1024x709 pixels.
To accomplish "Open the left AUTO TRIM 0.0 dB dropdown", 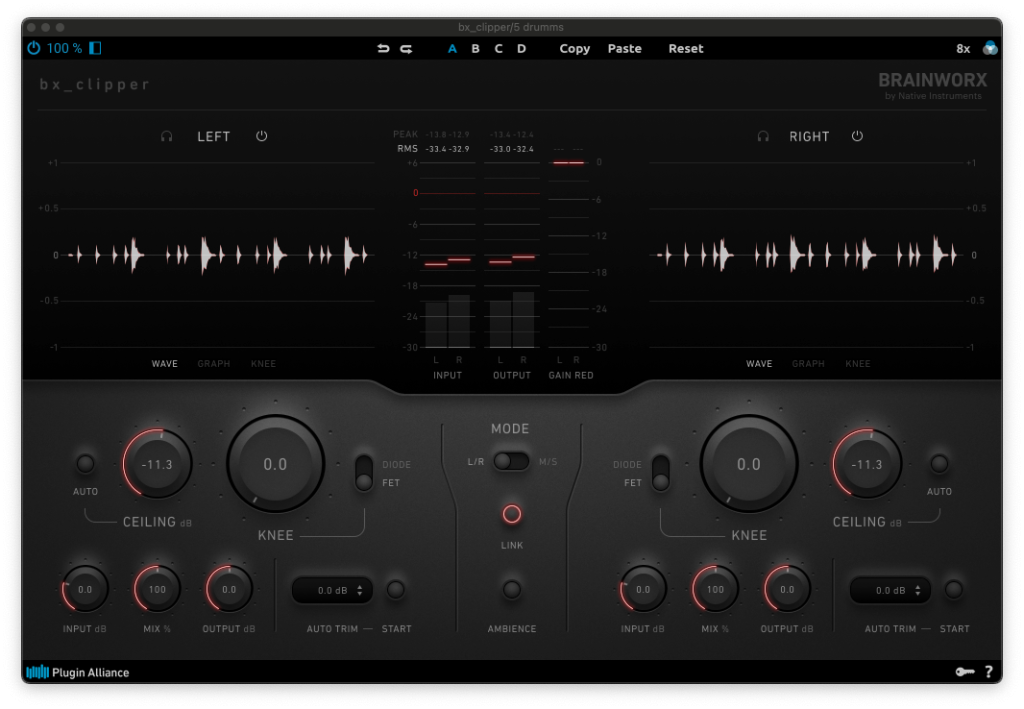I will point(332,590).
